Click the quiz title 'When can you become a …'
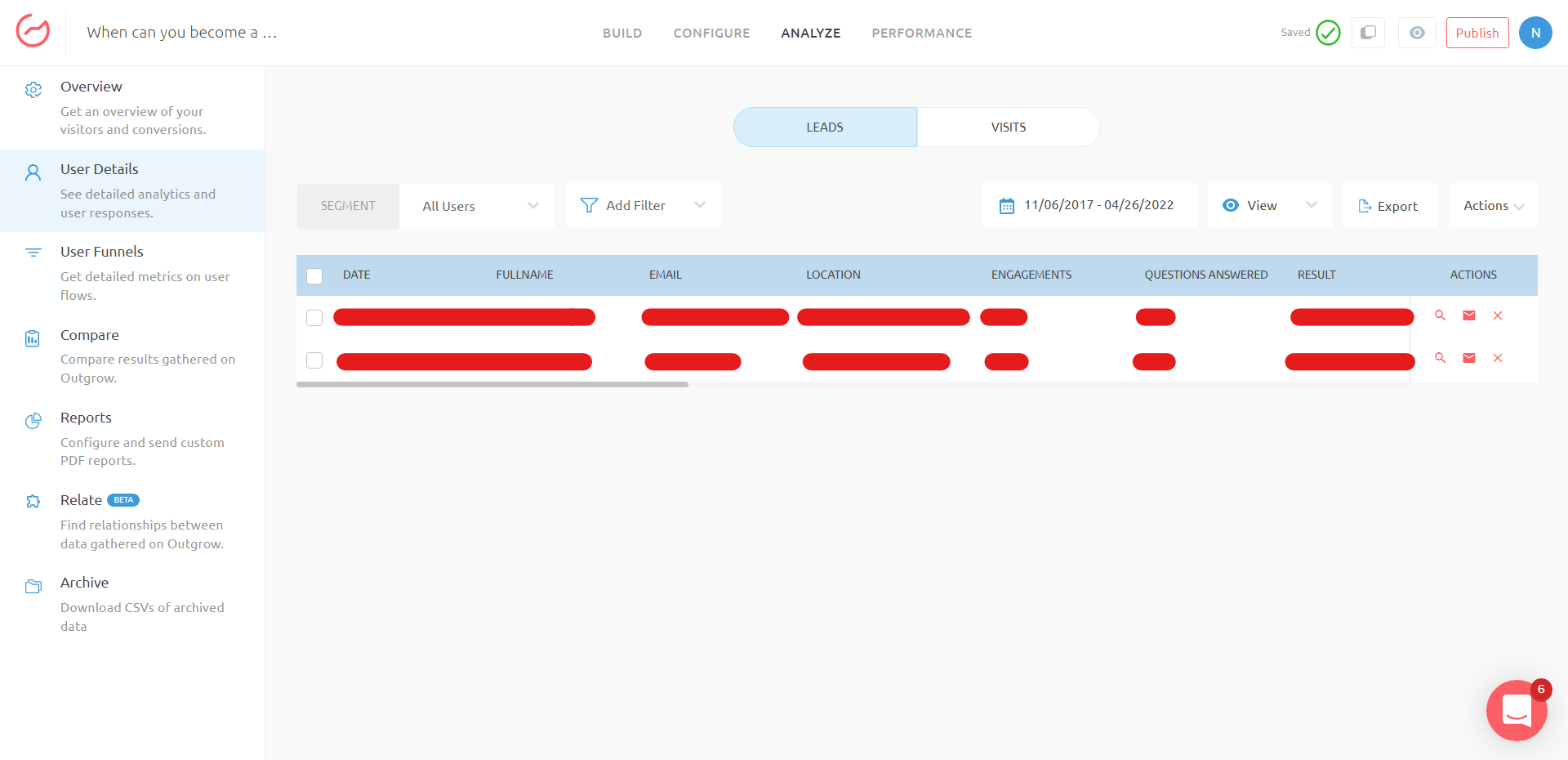 tap(182, 33)
